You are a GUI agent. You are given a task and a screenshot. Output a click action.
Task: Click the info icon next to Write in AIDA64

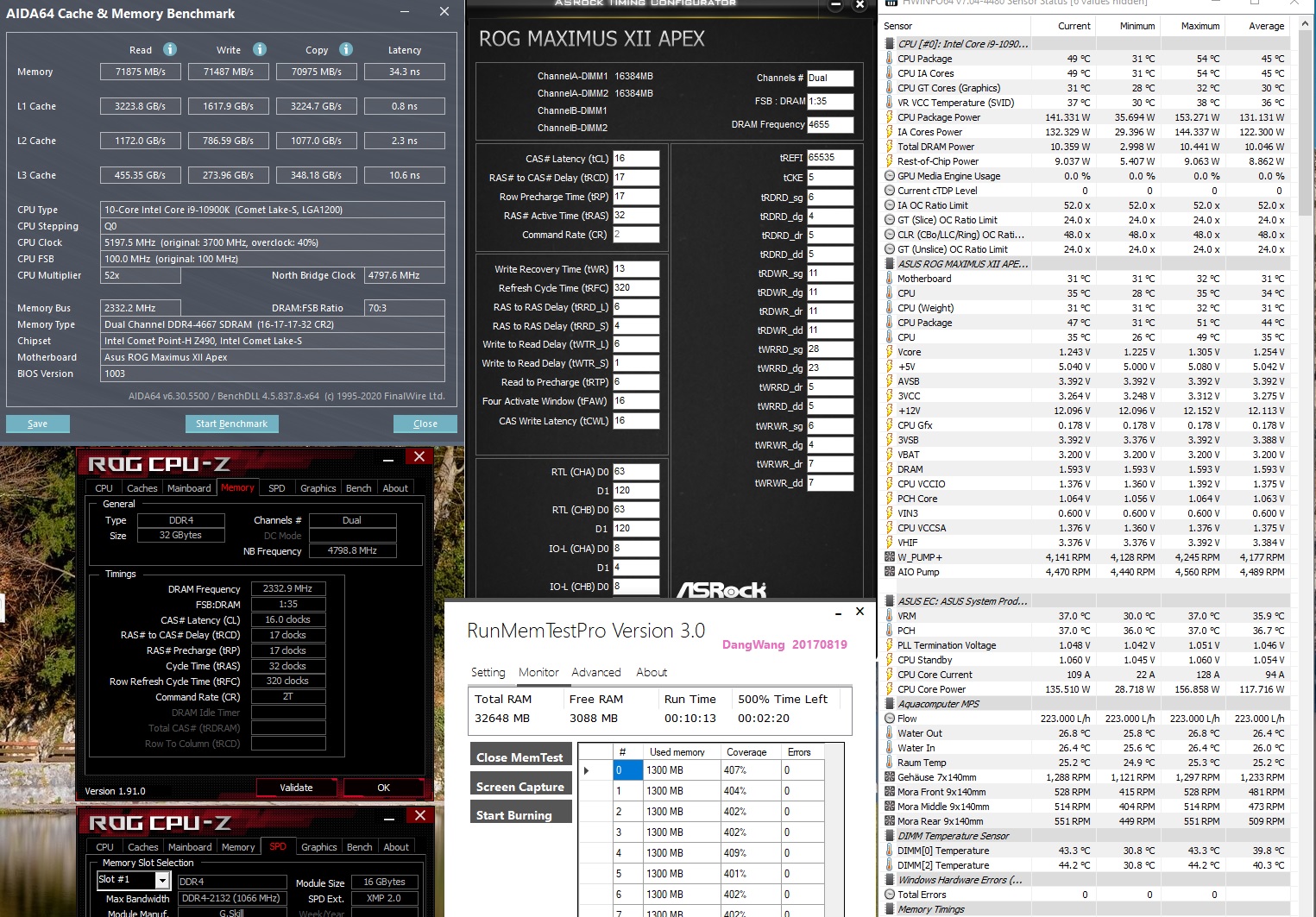[x=260, y=49]
